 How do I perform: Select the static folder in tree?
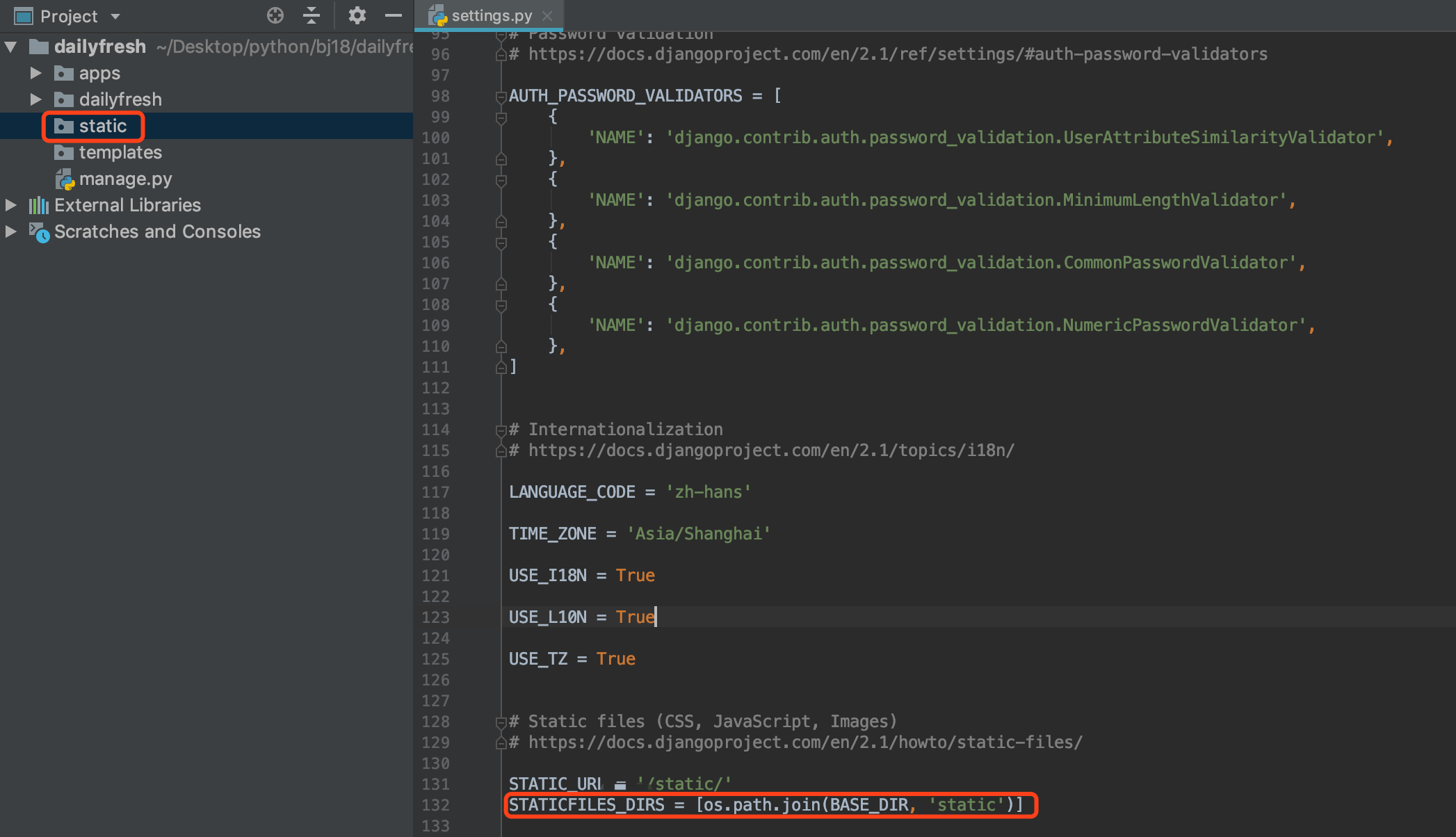(x=102, y=126)
